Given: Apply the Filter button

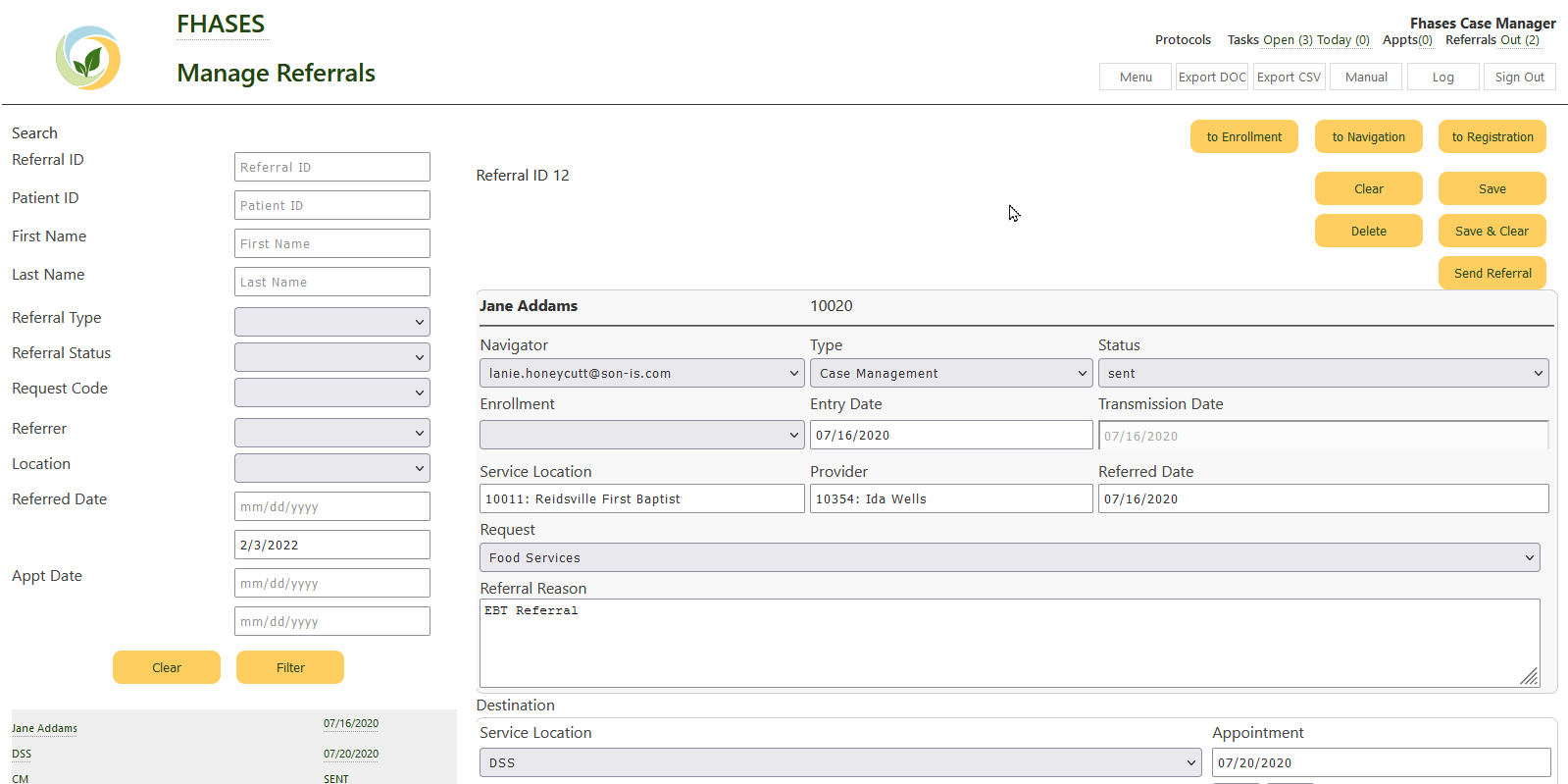Looking at the screenshot, I should coord(290,667).
